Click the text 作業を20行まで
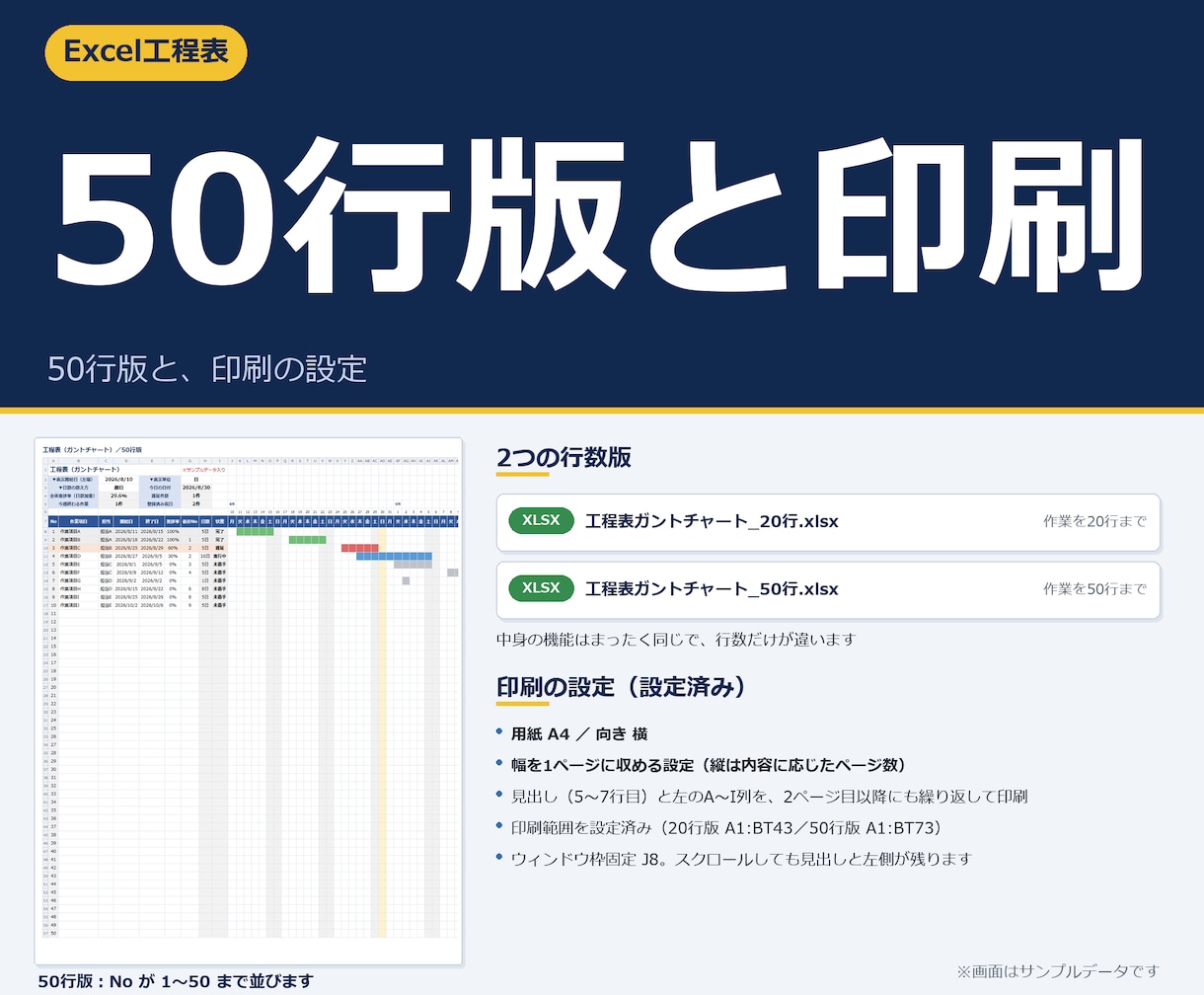Image resolution: width=1204 pixels, height=995 pixels. click(1094, 521)
